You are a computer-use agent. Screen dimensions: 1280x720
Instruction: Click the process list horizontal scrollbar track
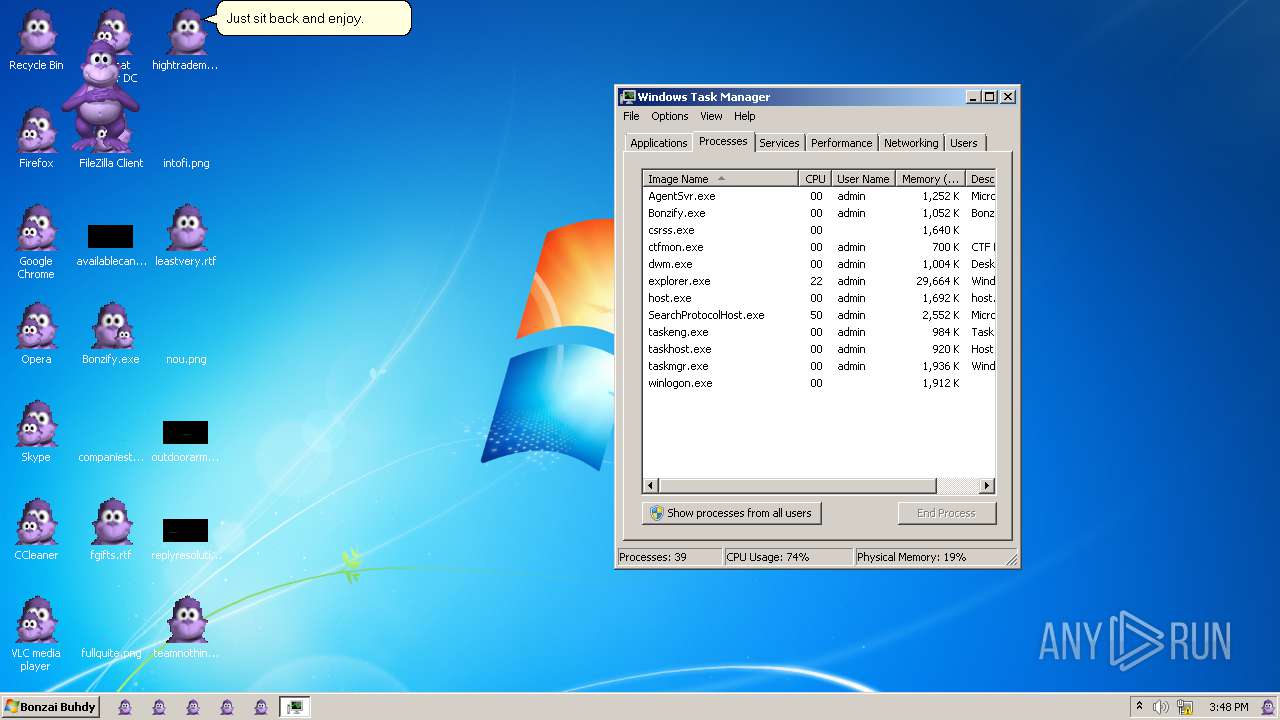(957, 486)
